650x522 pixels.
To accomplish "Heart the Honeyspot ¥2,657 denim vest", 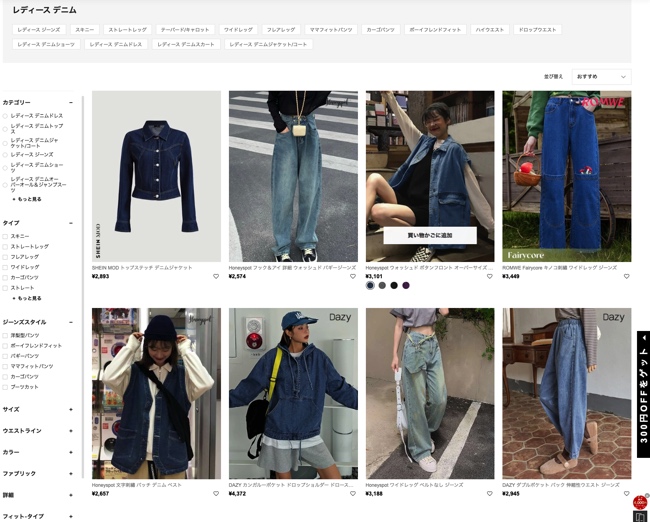I will (x=216, y=493).
